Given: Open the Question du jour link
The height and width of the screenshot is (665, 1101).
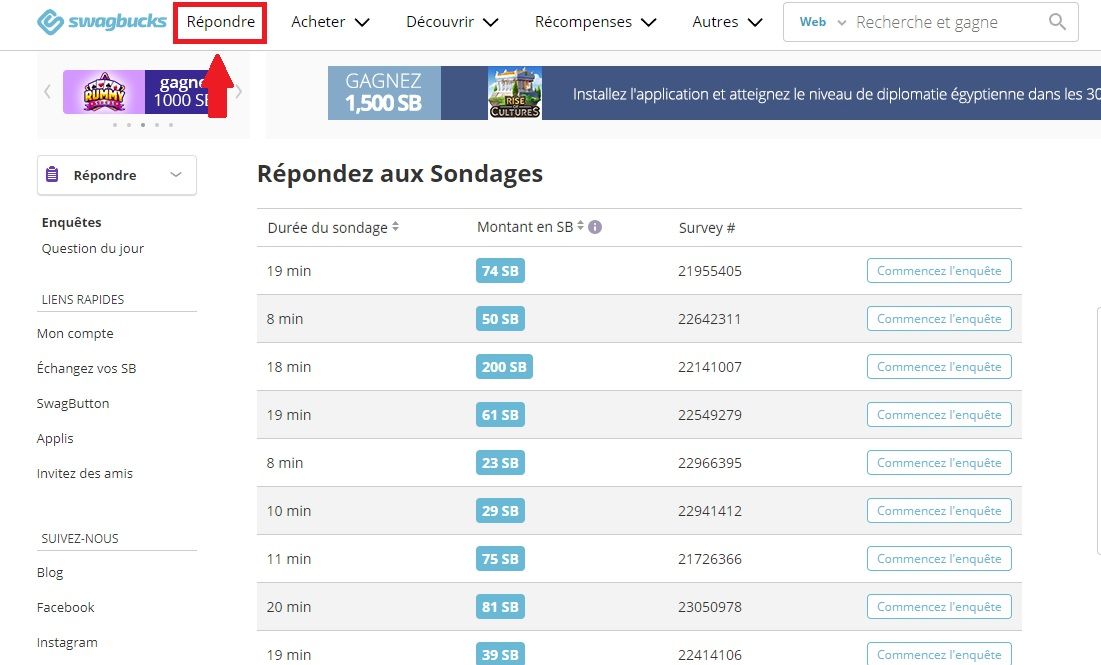Looking at the screenshot, I should pyautogui.click(x=92, y=249).
